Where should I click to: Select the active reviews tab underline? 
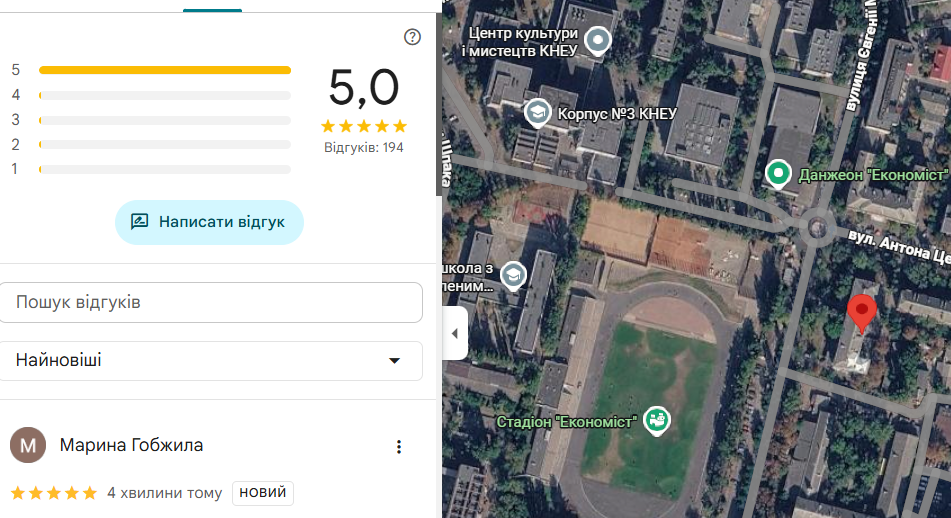click(x=212, y=10)
